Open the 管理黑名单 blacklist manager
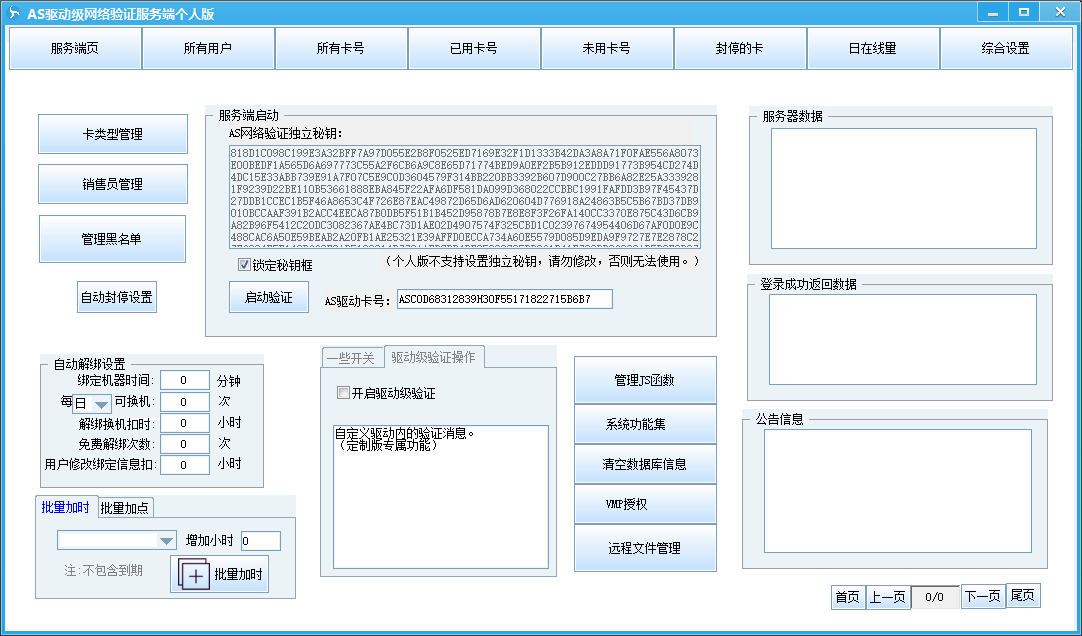 [112, 239]
